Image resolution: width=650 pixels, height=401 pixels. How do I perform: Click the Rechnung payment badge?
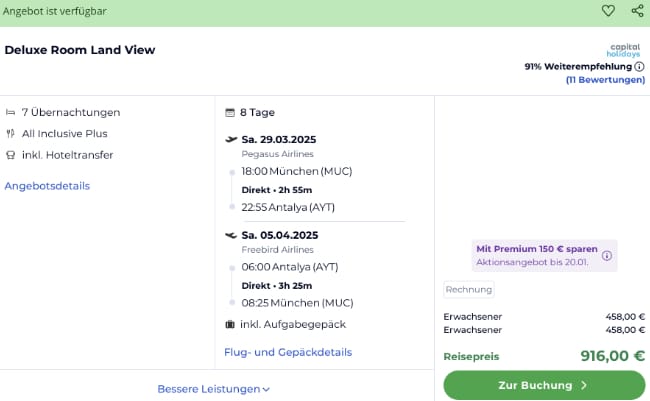[469, 289]
